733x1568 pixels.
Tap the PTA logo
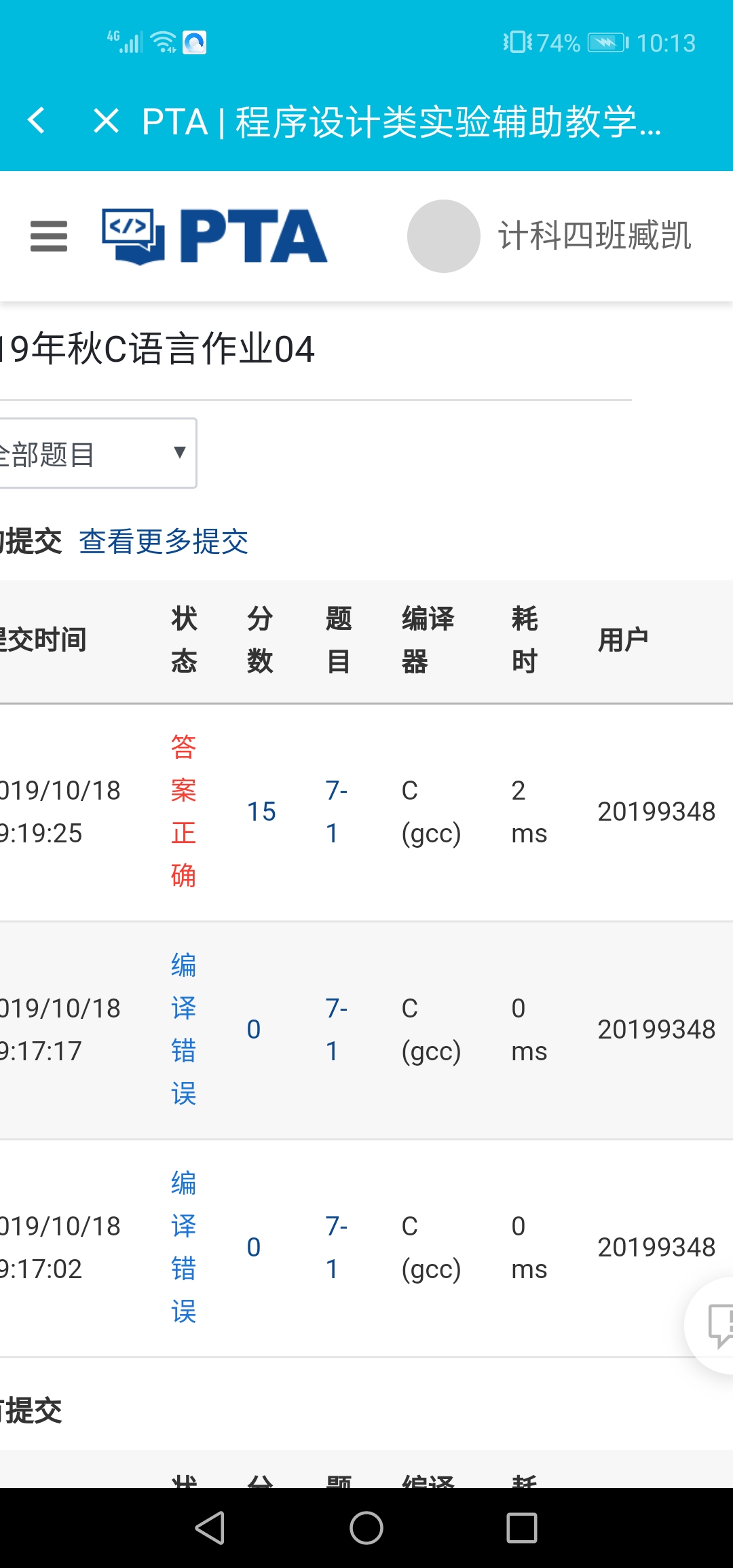click(214, 236)
